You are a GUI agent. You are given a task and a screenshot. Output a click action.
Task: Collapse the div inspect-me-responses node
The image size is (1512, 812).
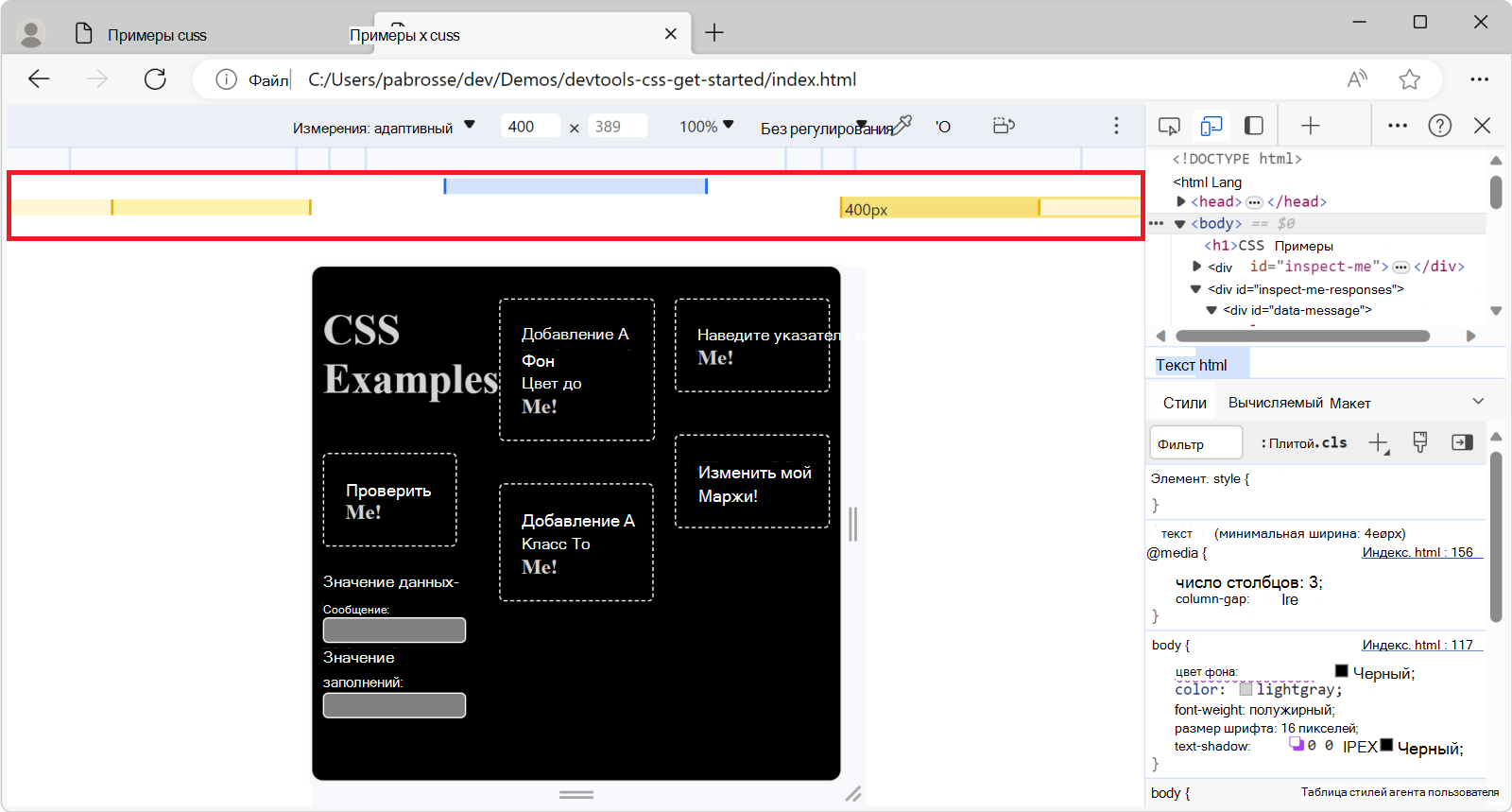point(1196,289)
